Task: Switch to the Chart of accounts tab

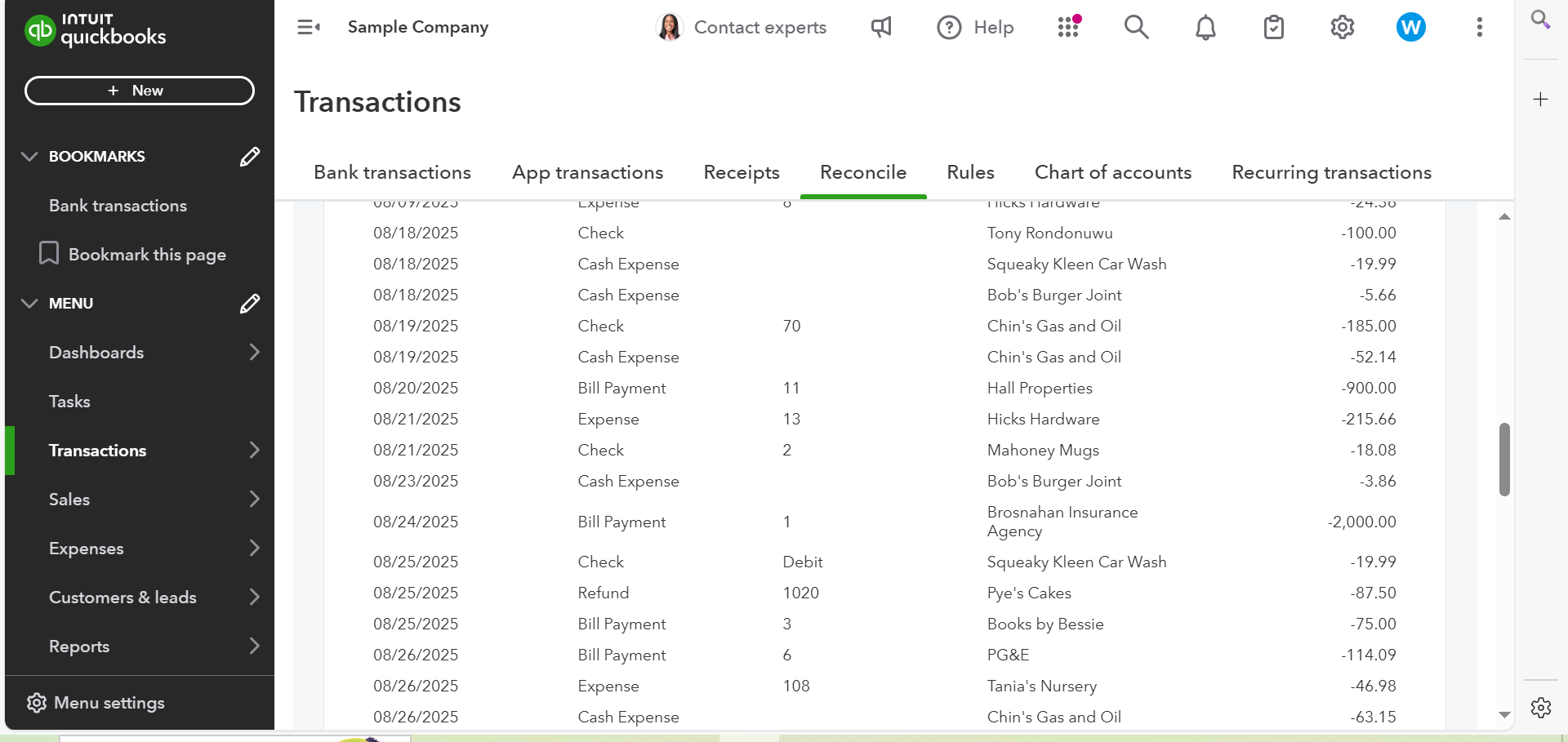Action: (1112, 173)
